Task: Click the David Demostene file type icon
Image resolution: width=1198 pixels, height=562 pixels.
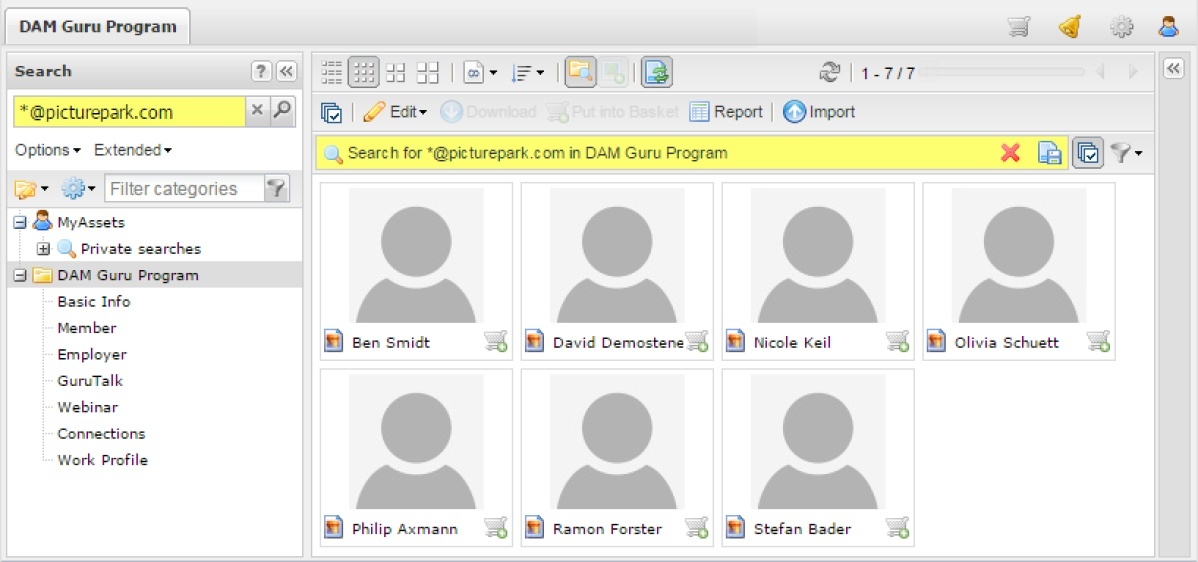Action: coord(535,341)
